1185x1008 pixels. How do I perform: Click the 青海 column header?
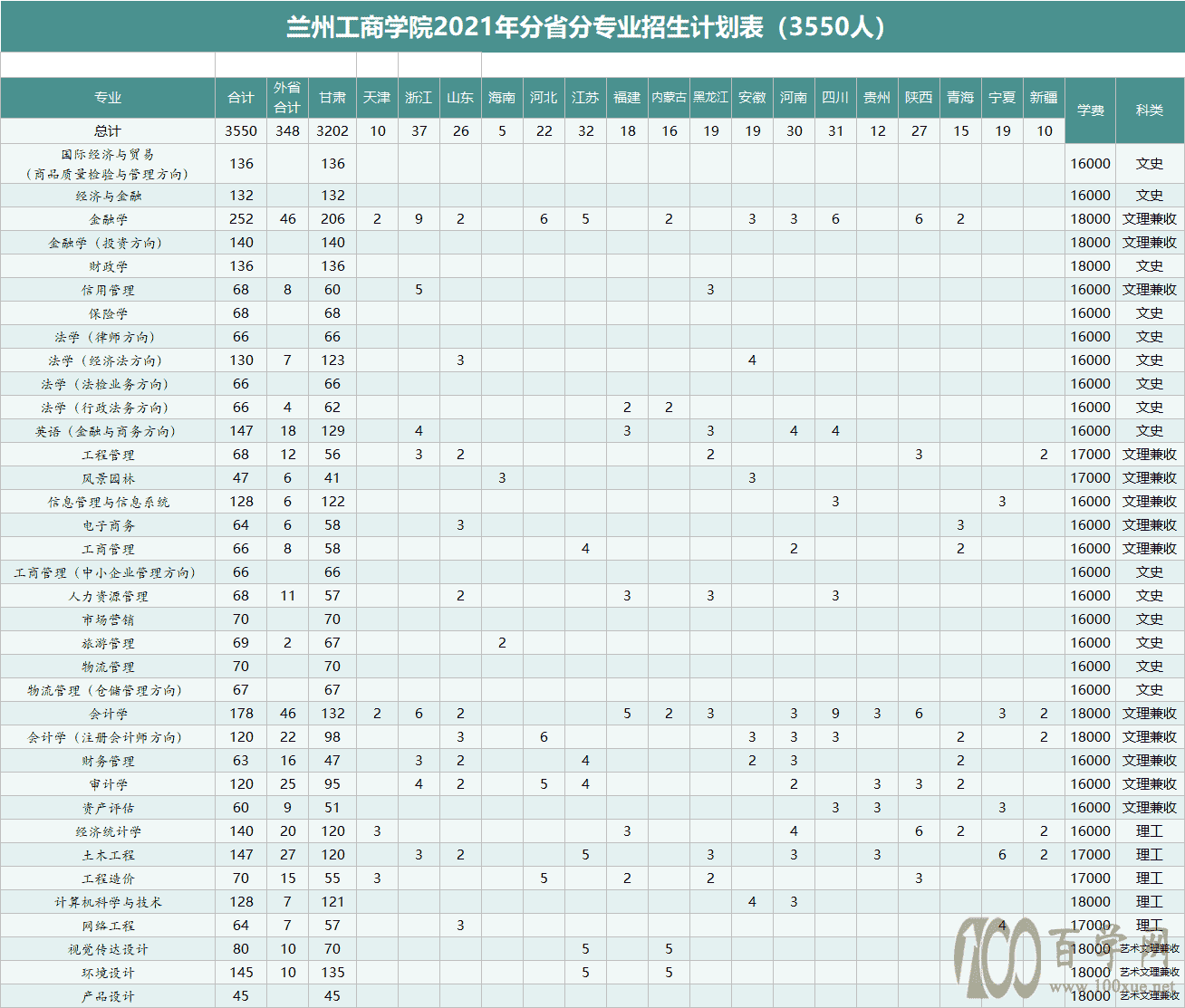click(x=960, y=98)
